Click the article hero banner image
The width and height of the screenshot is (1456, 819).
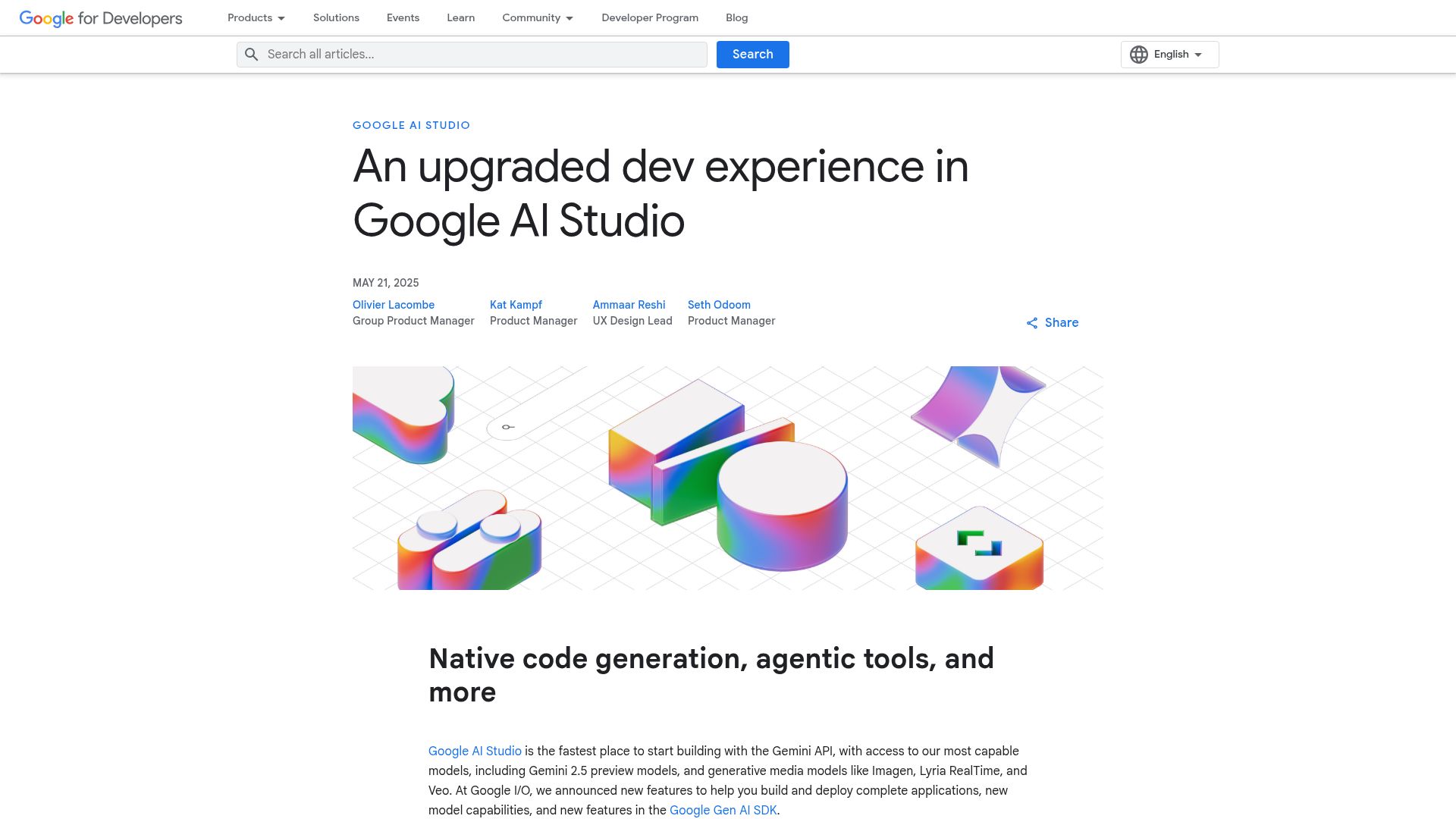pos(727,478)
